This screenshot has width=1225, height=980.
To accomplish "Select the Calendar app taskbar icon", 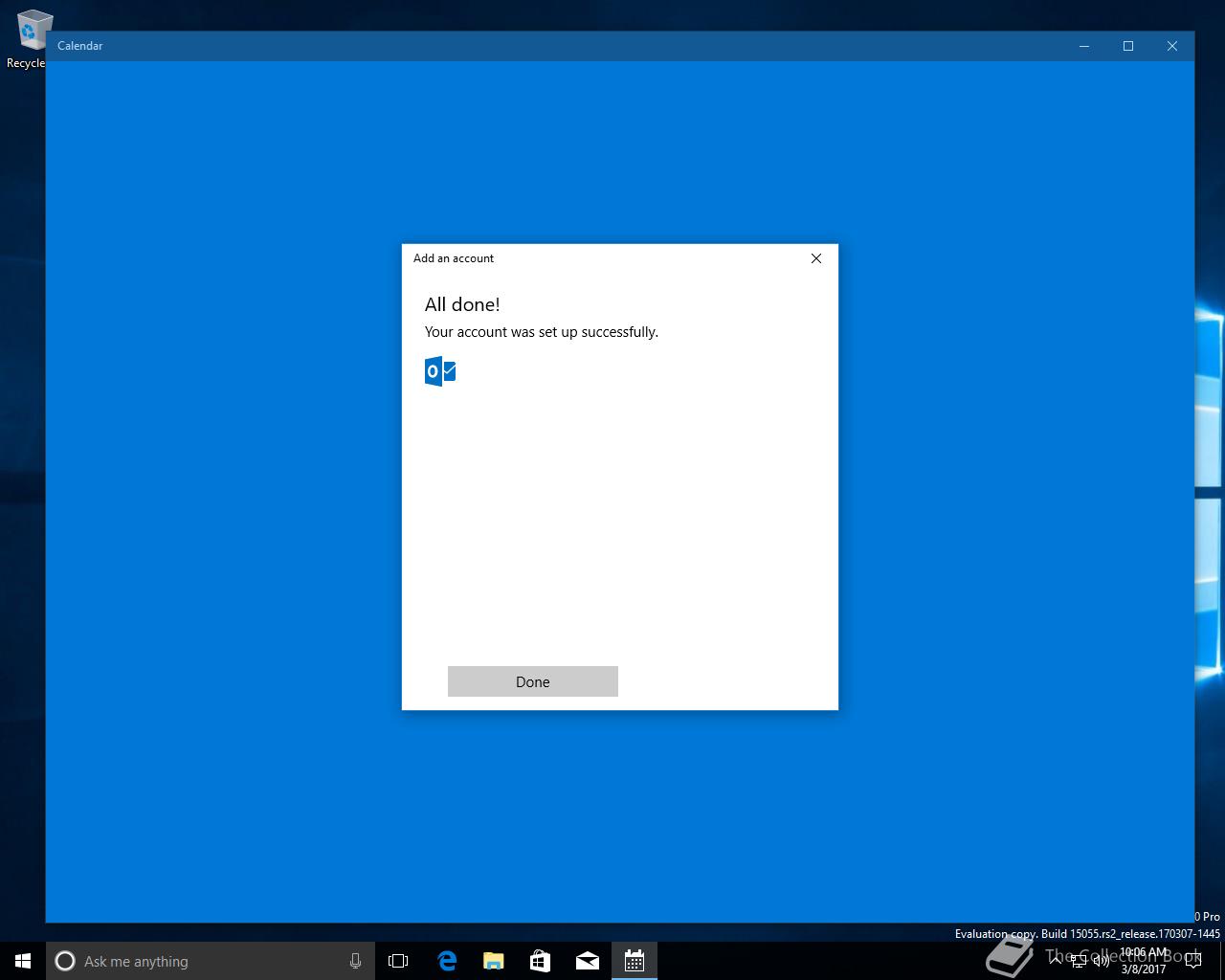I will pos(634,961).
